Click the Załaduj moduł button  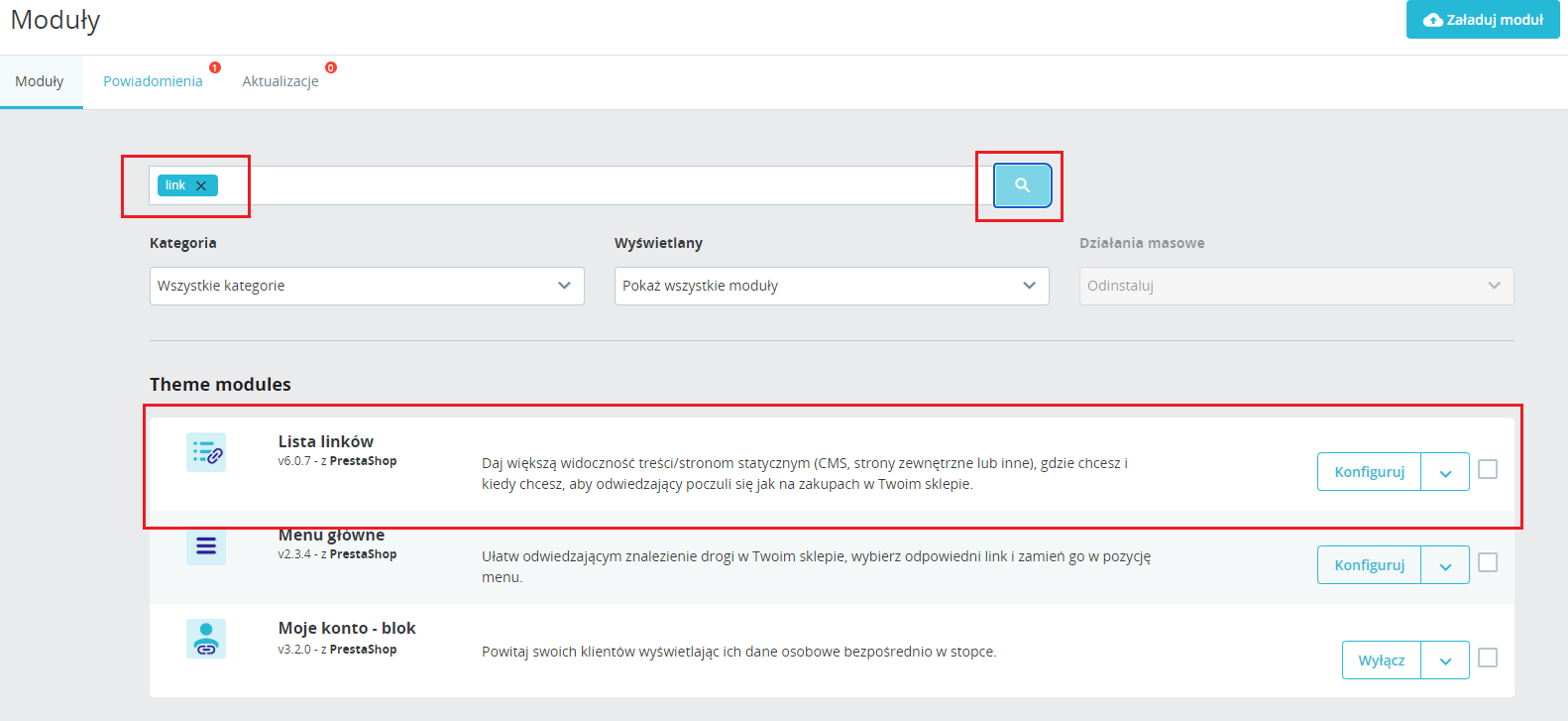point(1483,20)
